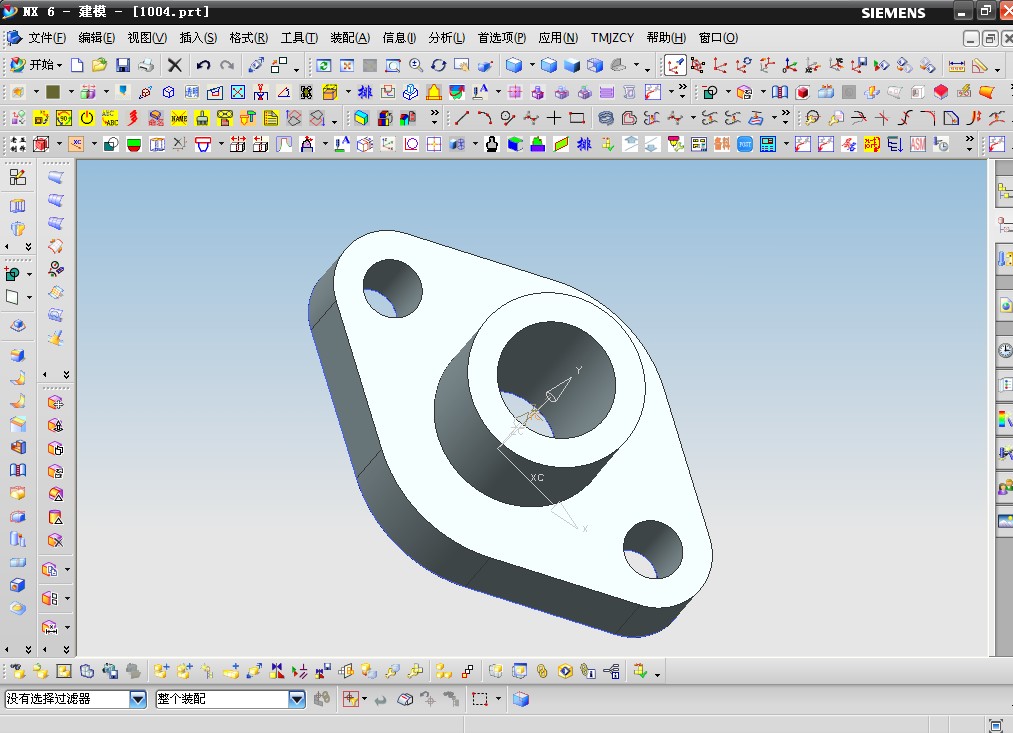
Task: Click the yellow power symbol icon
Action: [87, 118]
